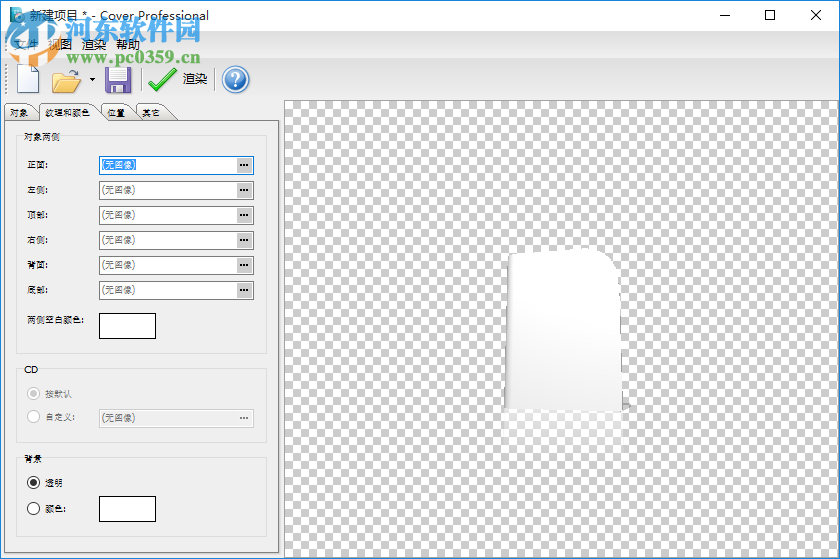This screenshot has width=840, height=559.
Task: Click the green checkmark render icon
Action: (162, 79)
